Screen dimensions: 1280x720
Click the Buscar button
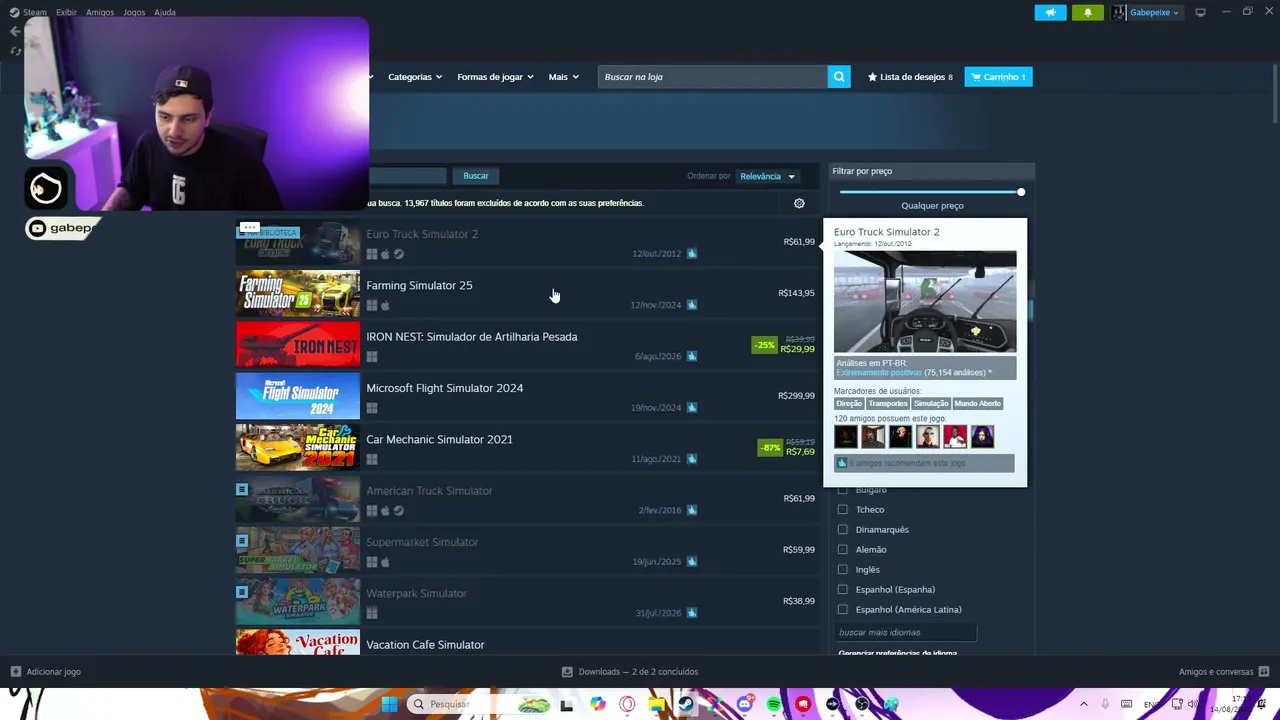[x=476, y=176]
